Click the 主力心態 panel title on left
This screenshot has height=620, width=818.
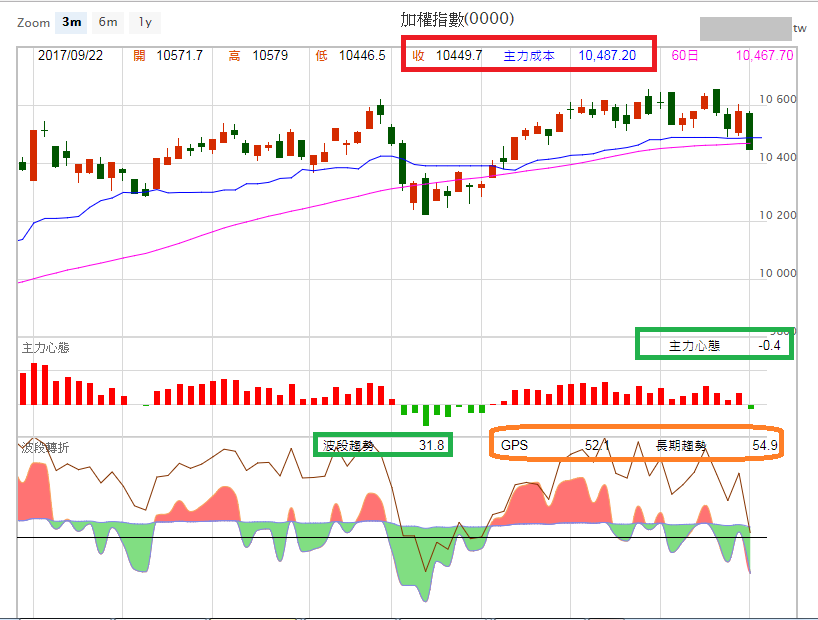[46, 348]
